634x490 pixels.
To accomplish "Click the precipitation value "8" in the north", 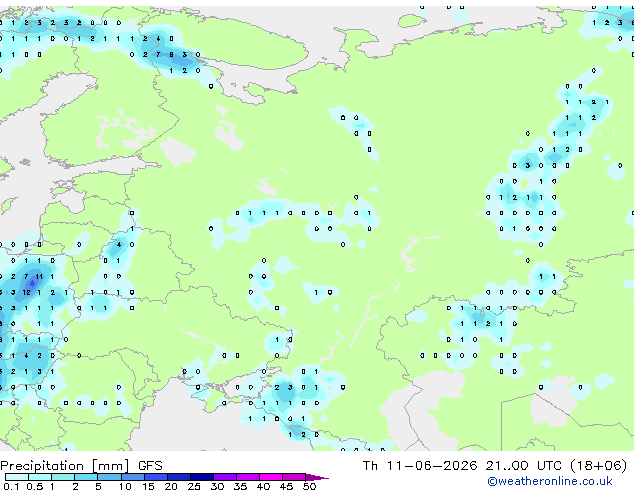I will [171, 54].
